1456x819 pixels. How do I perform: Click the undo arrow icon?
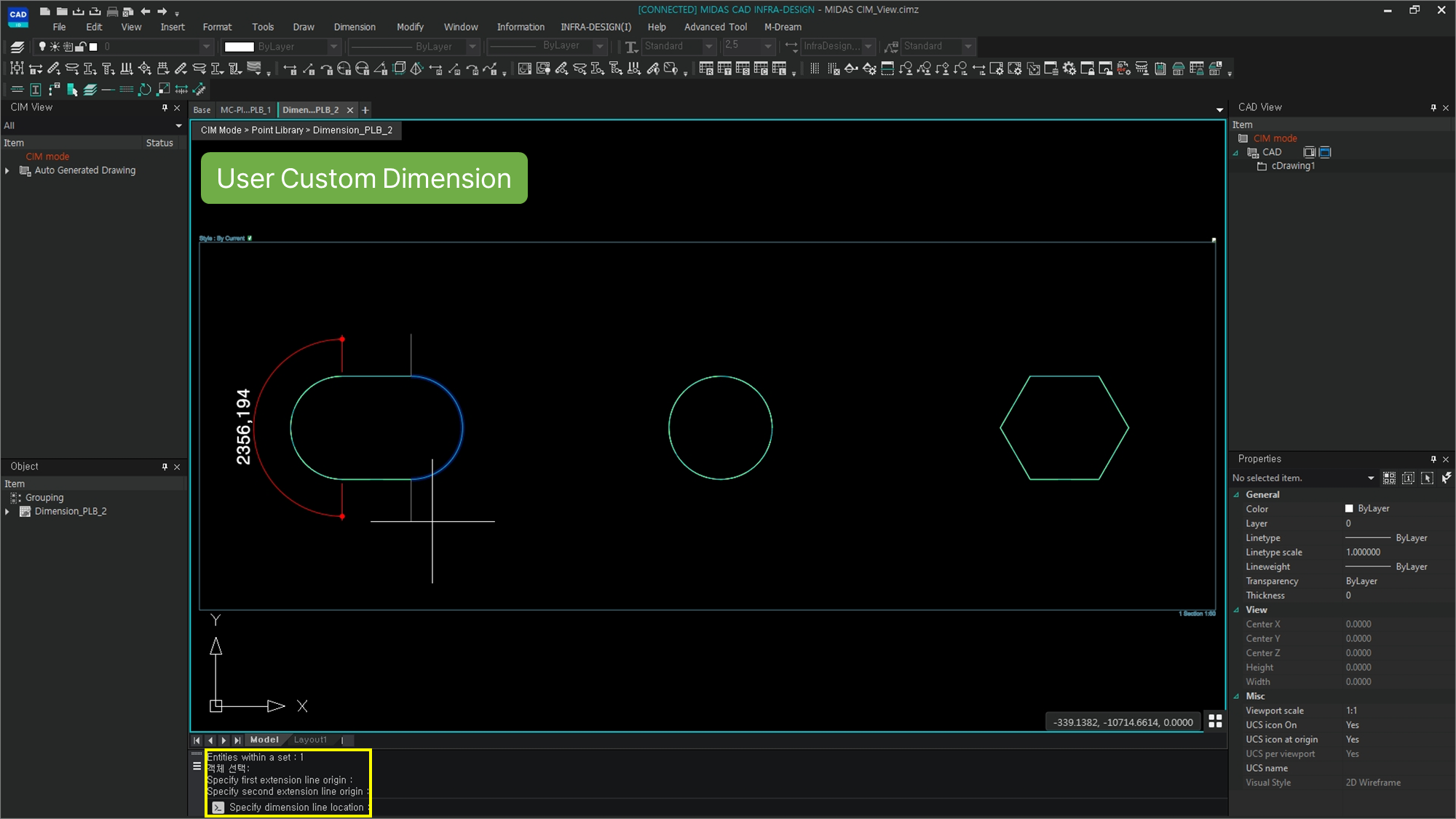pyautogui.click(x=146, y=11)
